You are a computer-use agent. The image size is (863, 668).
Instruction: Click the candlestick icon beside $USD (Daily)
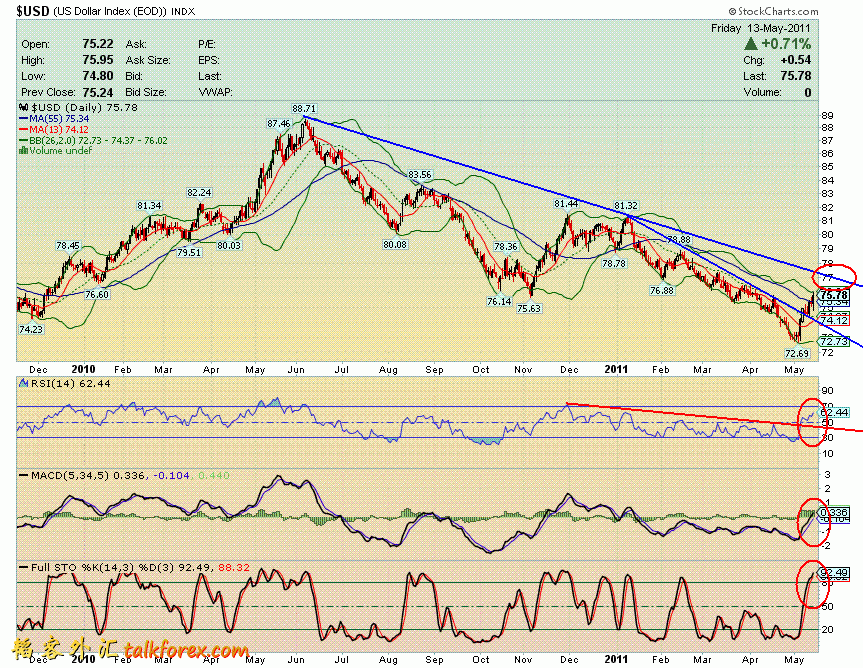pyautogui.click(x=24, y=107)
